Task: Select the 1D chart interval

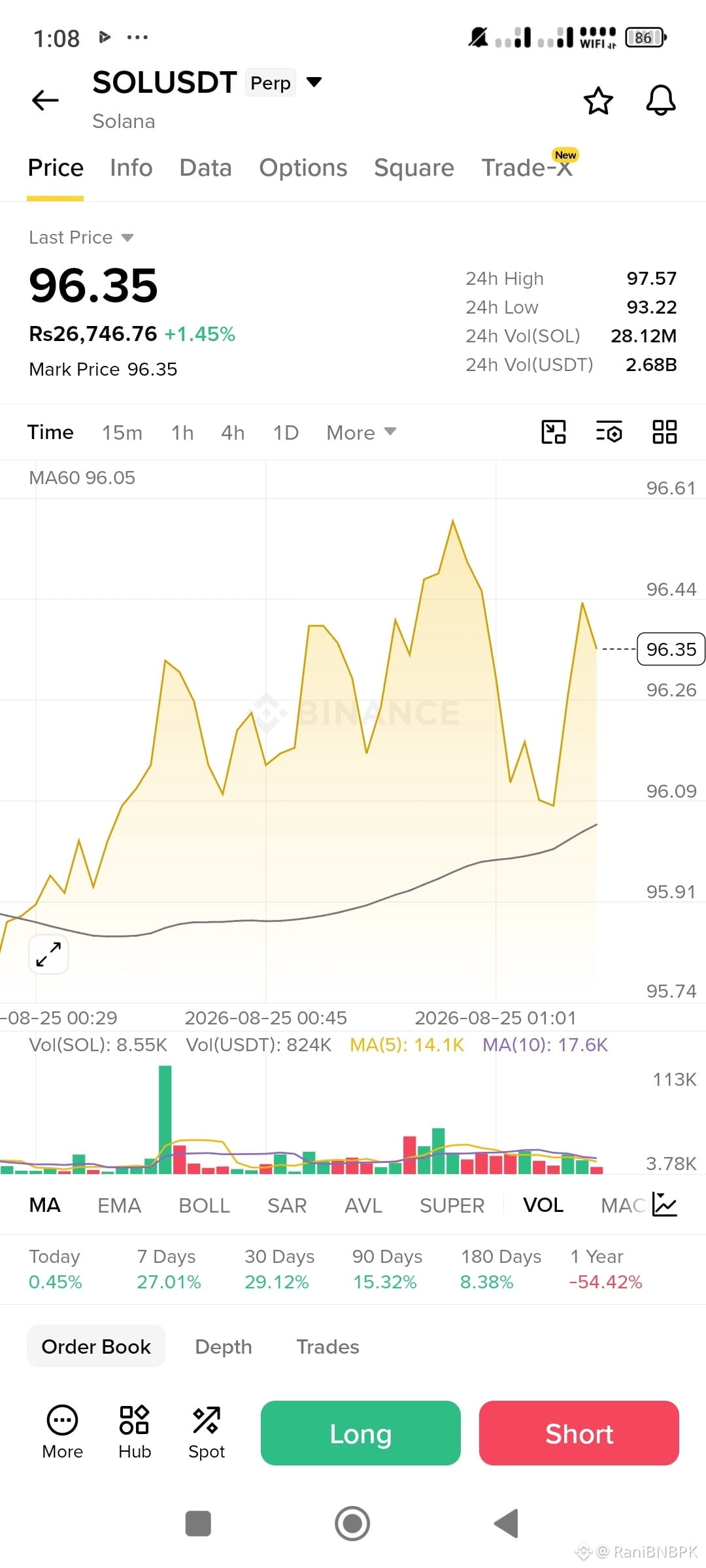Action: (x=286, y=433)
